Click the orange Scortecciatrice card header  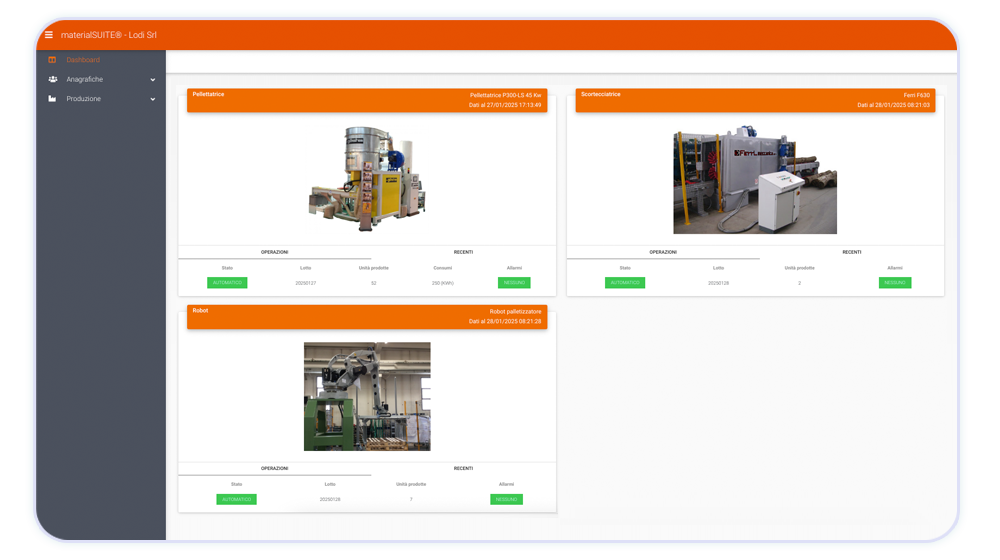tap(755, 99)
